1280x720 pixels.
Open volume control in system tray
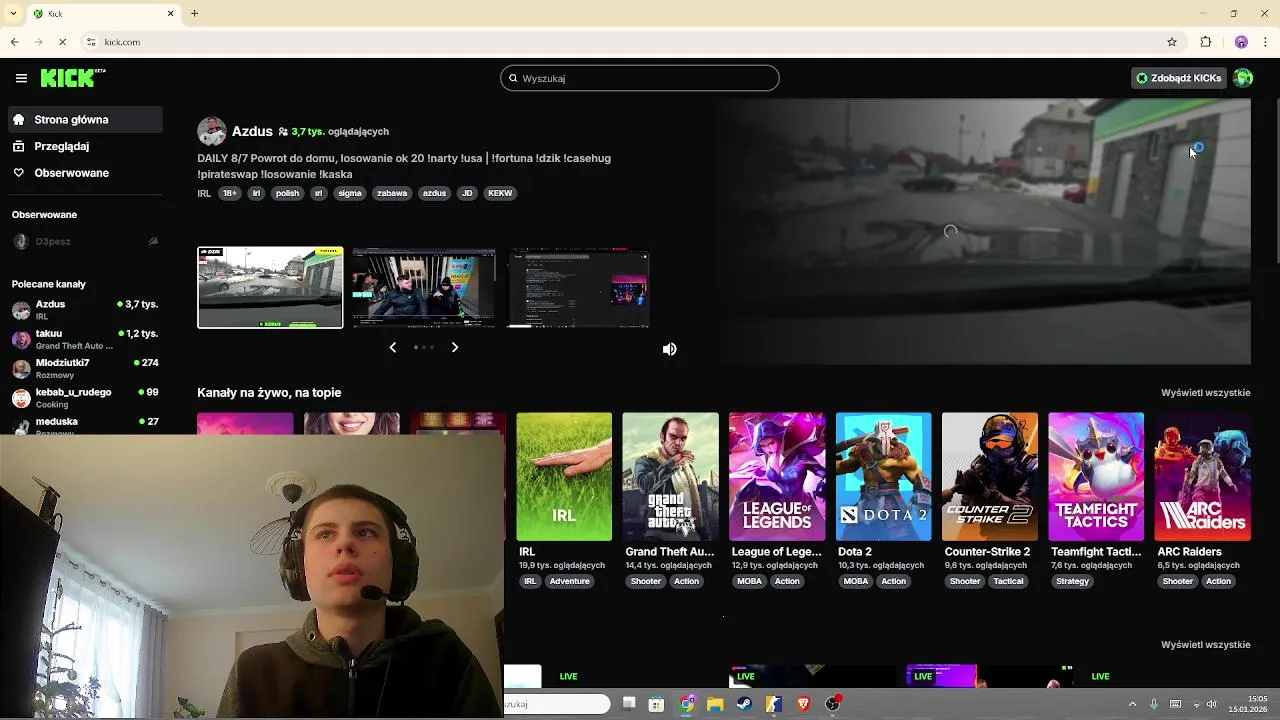(1212, 704)
